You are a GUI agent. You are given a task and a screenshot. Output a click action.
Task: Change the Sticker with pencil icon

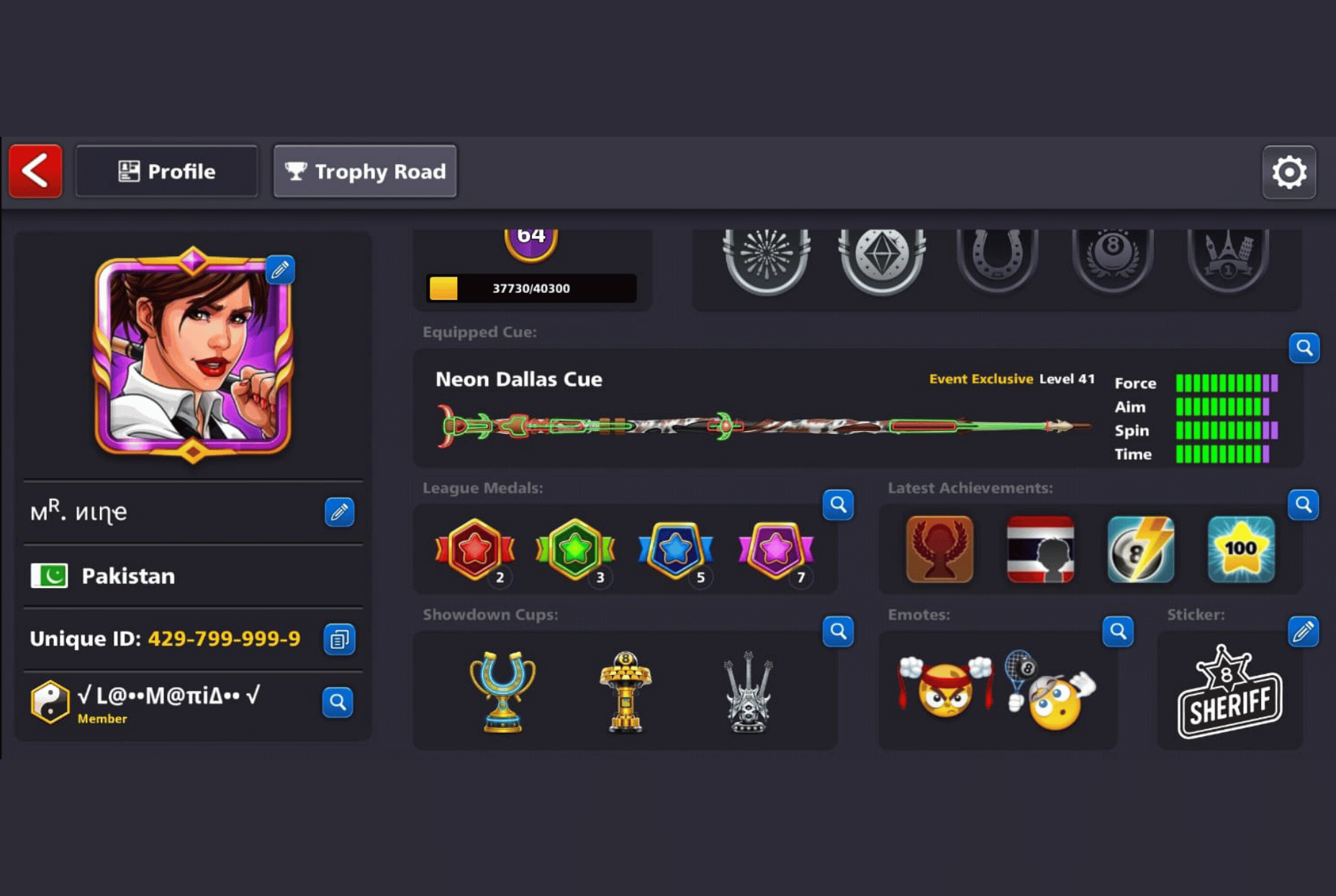point(1303,632)
